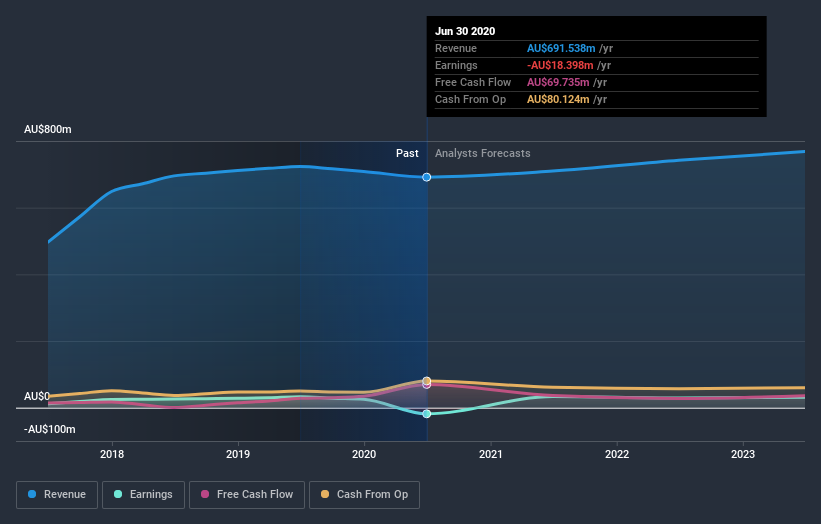Click the -AU$100m y-axis label
Viewport: 821px width, 524px height.
pyautogui.click(x=50, y=429)
